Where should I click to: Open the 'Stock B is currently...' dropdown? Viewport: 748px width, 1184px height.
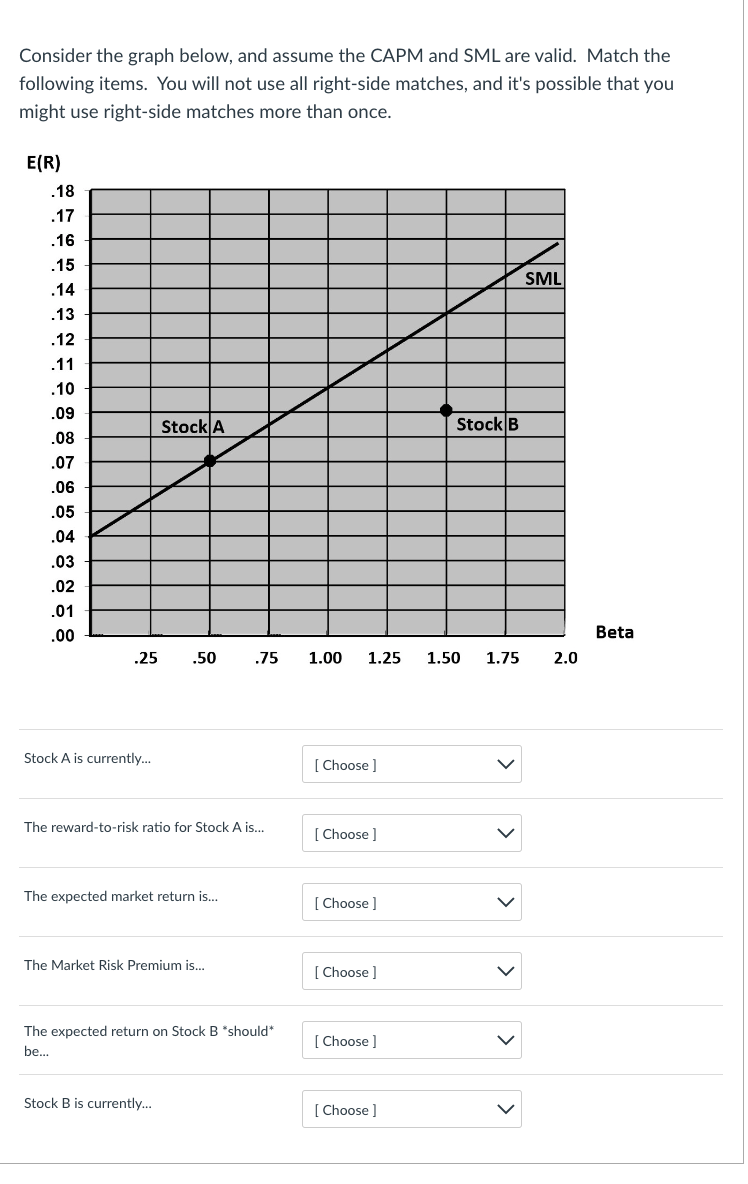point(411,1109)
